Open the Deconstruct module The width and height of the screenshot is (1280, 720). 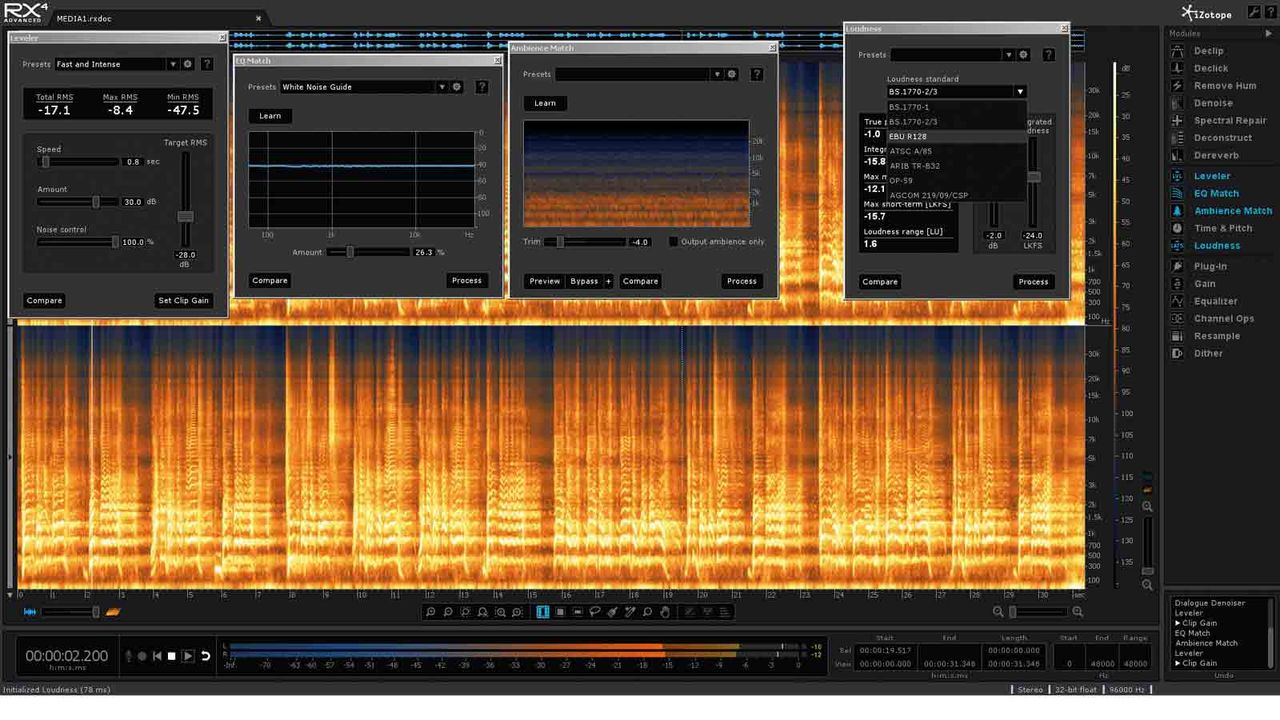coord(1222,138)
